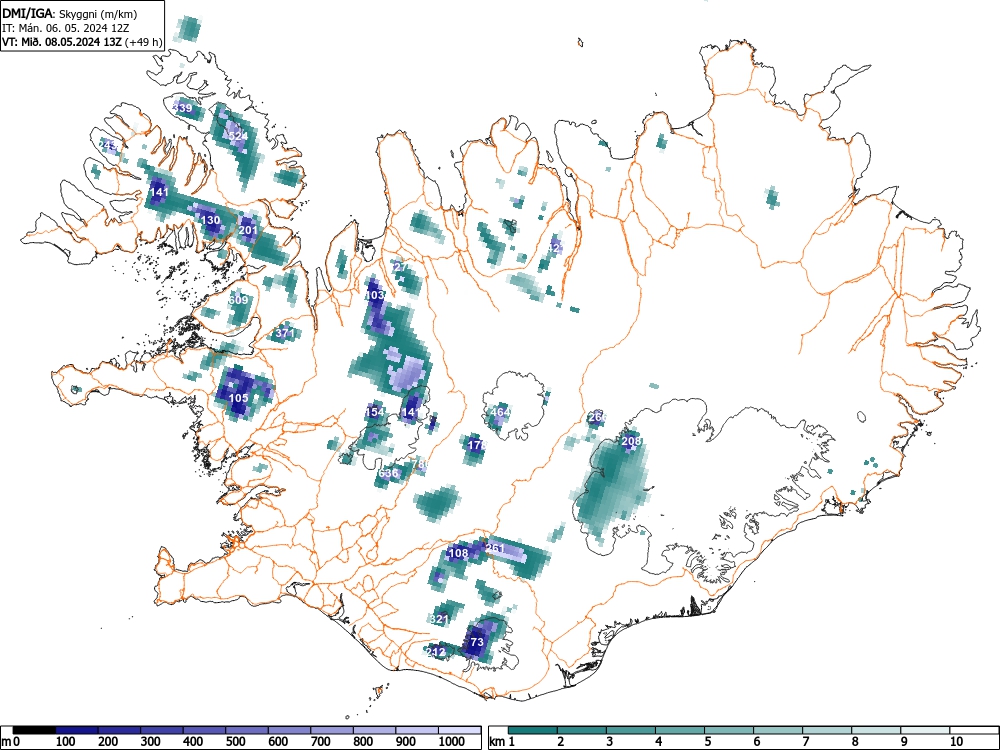
Task: Click the 154 value on the map
Action: [x=375, y=412]
